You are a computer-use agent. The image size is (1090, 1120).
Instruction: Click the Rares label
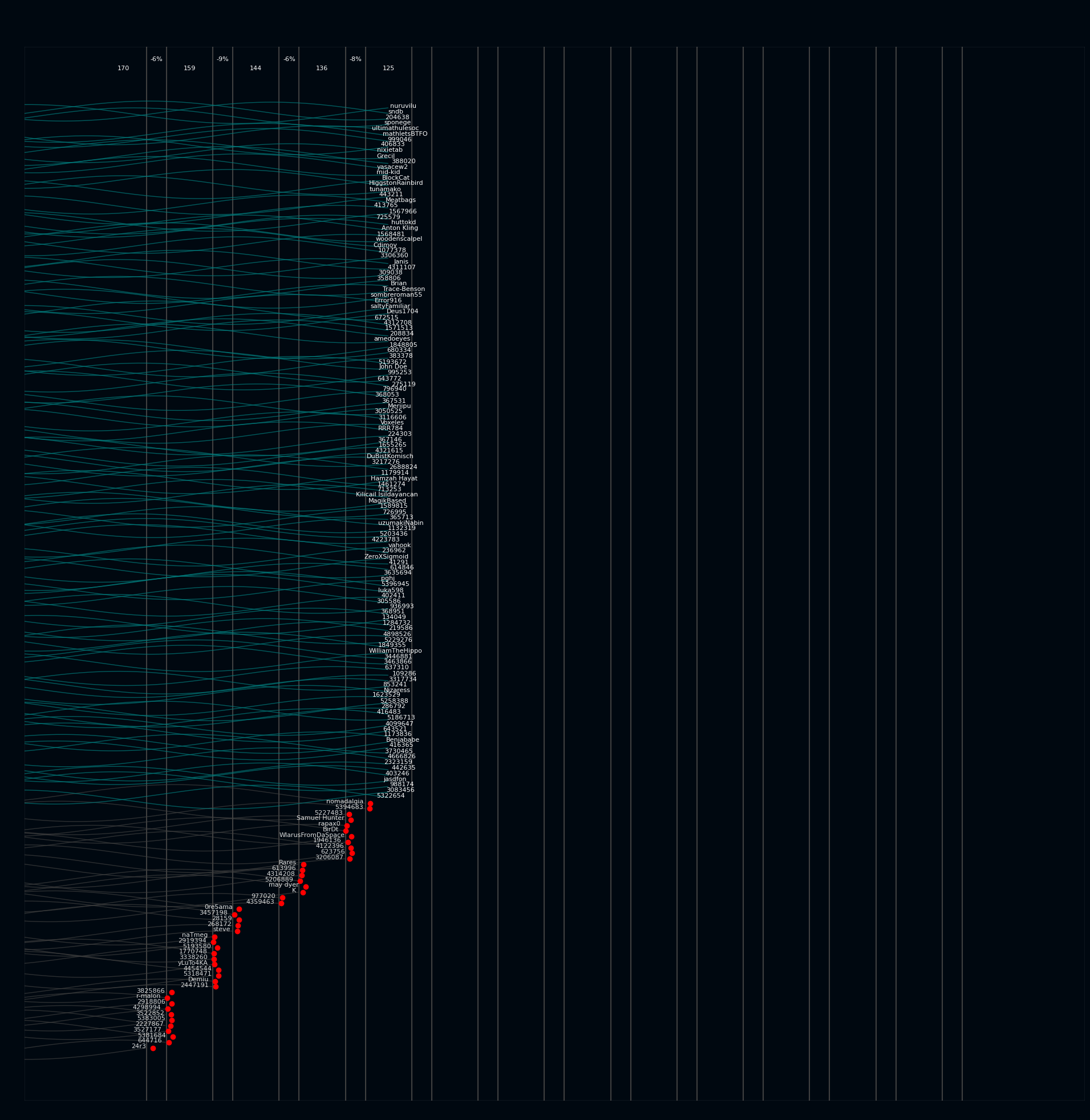tap(287, 862)
